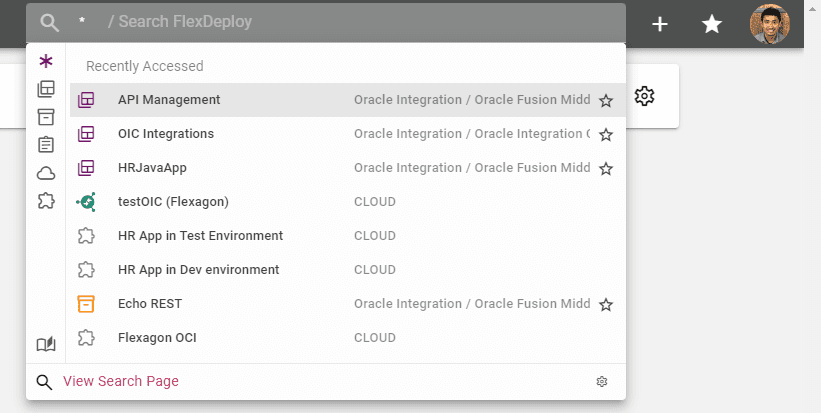Filter search by cloud sidebar icon
The image size is (821, 413).
[x=46, y=173]
